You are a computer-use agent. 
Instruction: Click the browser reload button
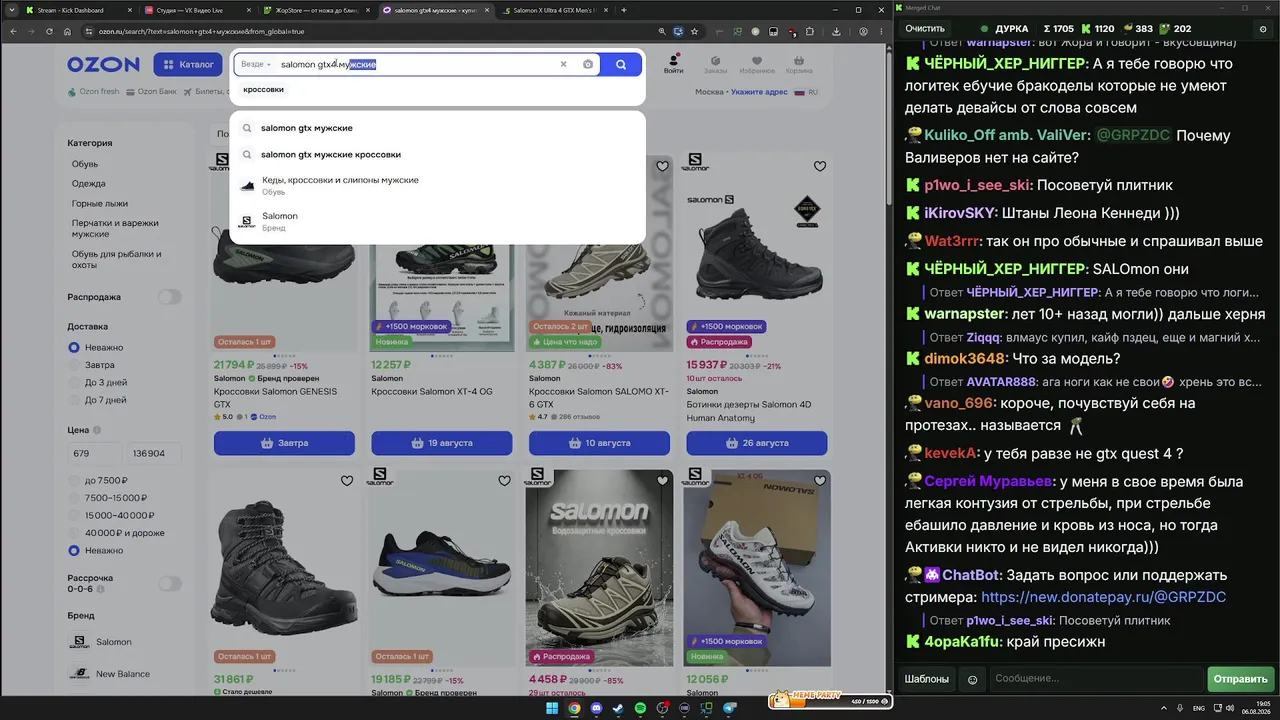coord(49,32)
